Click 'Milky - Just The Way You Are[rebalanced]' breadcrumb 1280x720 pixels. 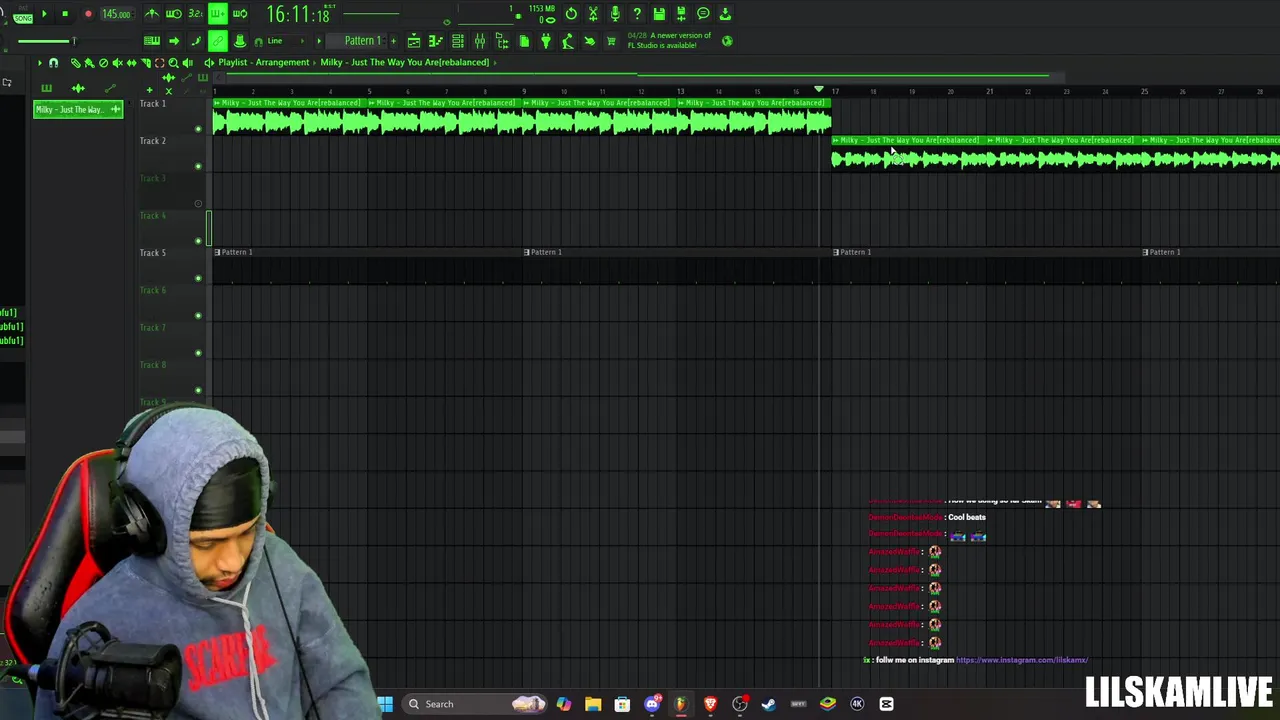tap(405, 62)
